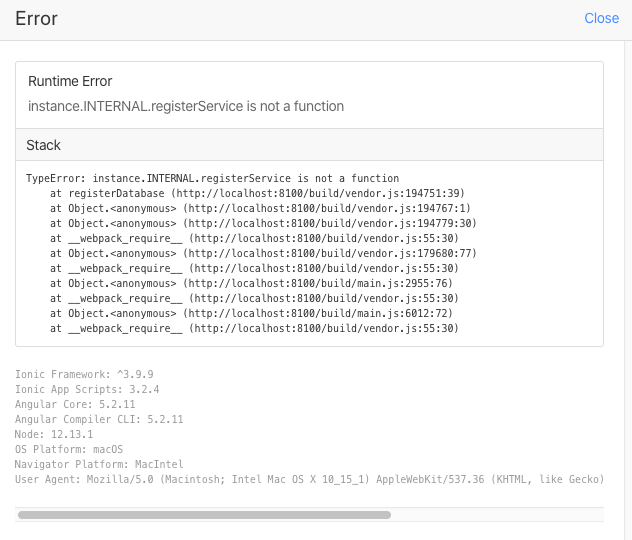
Task: Click the main.js:2955:76 stack line
Action: [251, 283]
